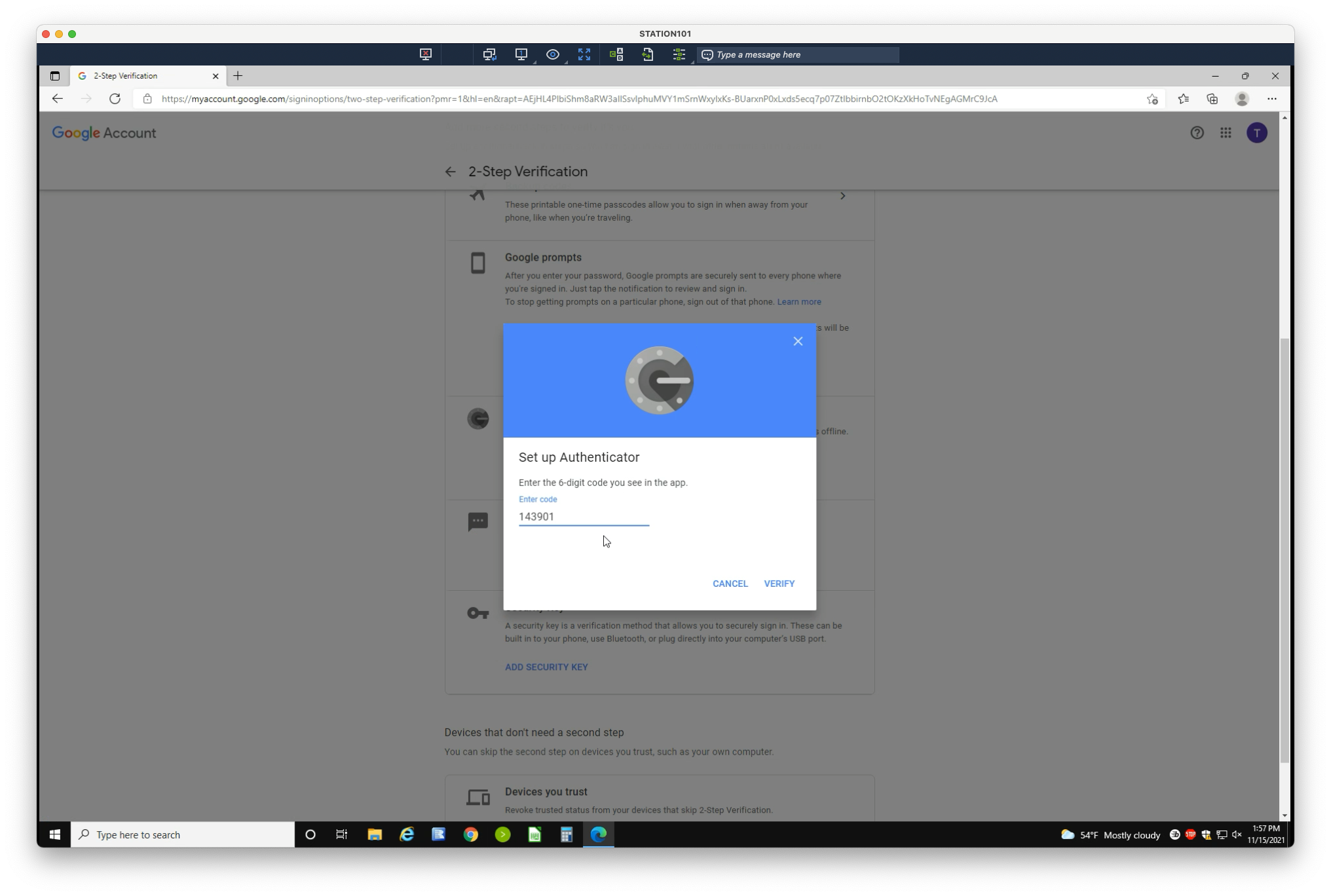Open Google Account help icon
1331x896 pixels.
1197,133
